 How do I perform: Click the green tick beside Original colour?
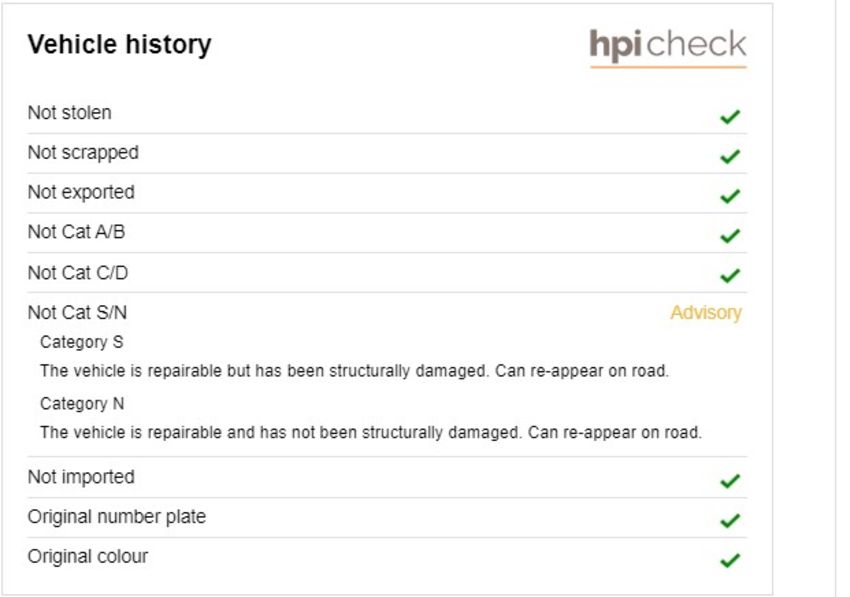(730, 560)
